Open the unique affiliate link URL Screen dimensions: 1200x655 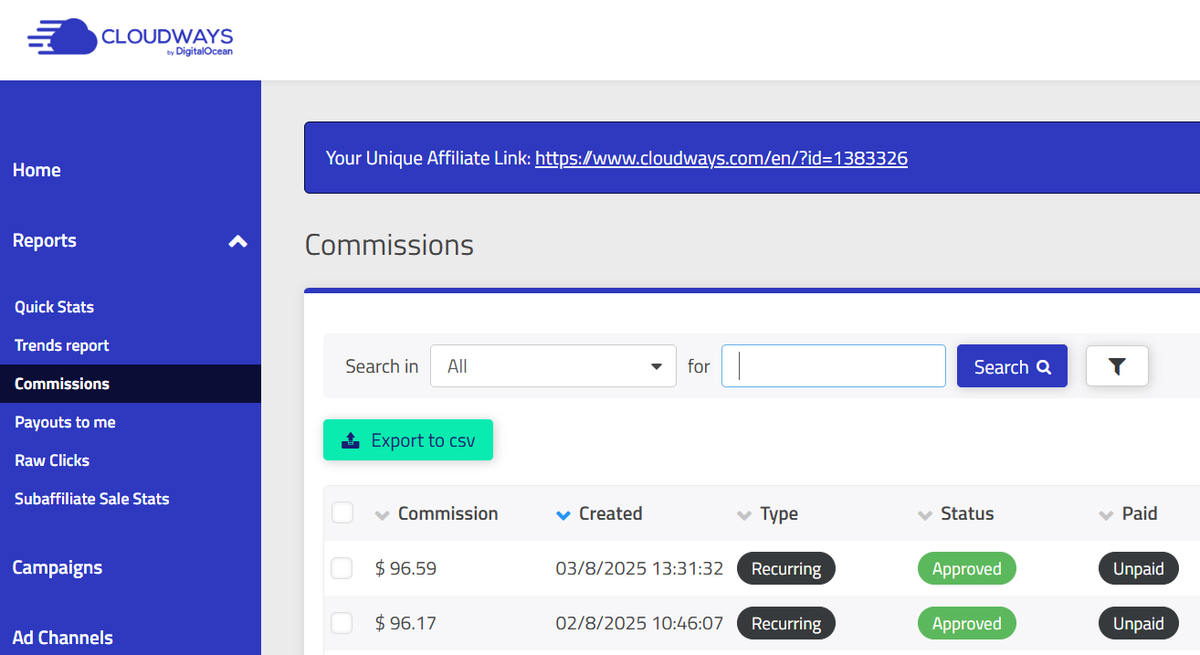tap(721, 158)
